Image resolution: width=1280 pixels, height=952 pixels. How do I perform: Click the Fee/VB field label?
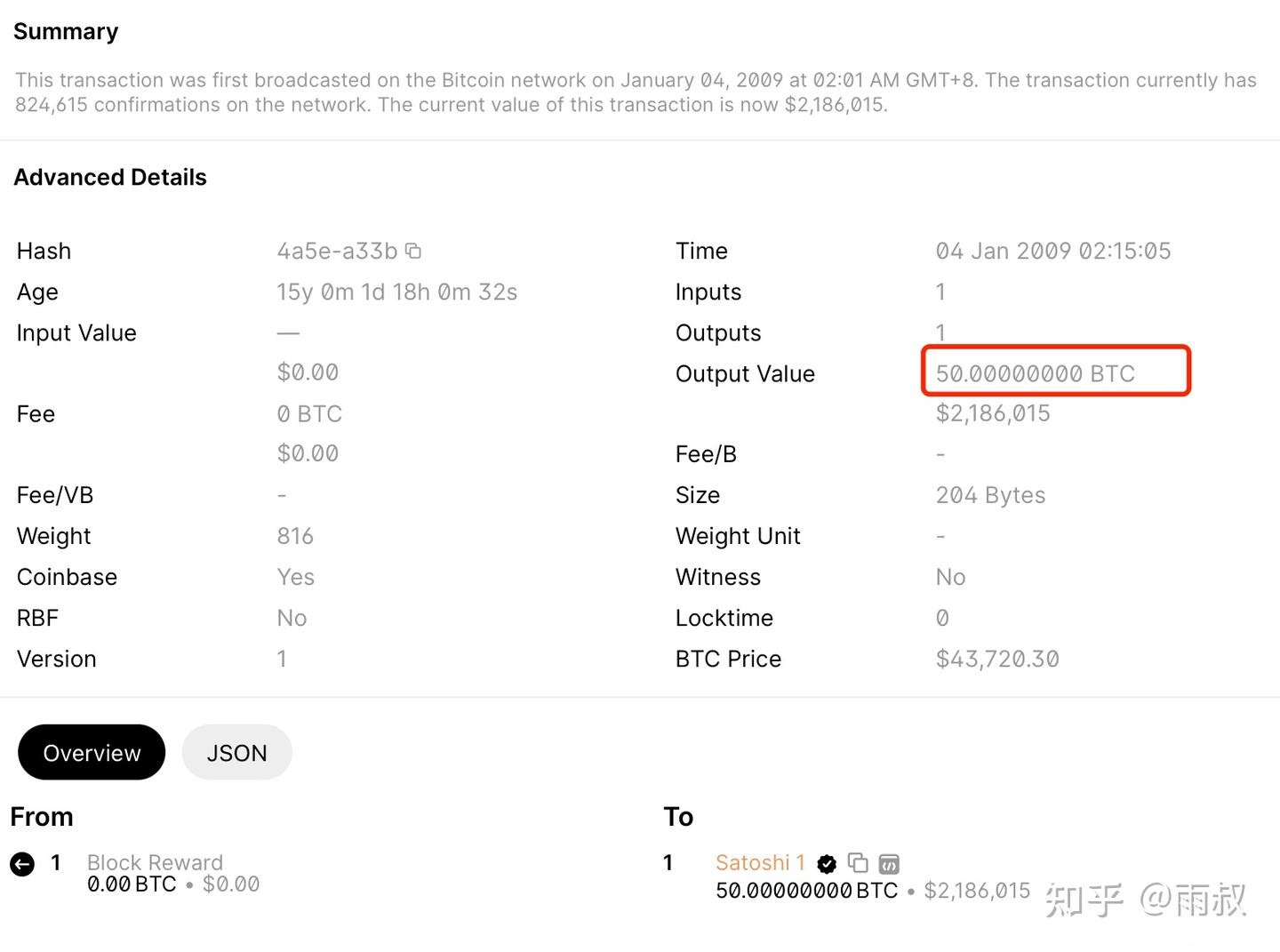click(x=55, y=495)
